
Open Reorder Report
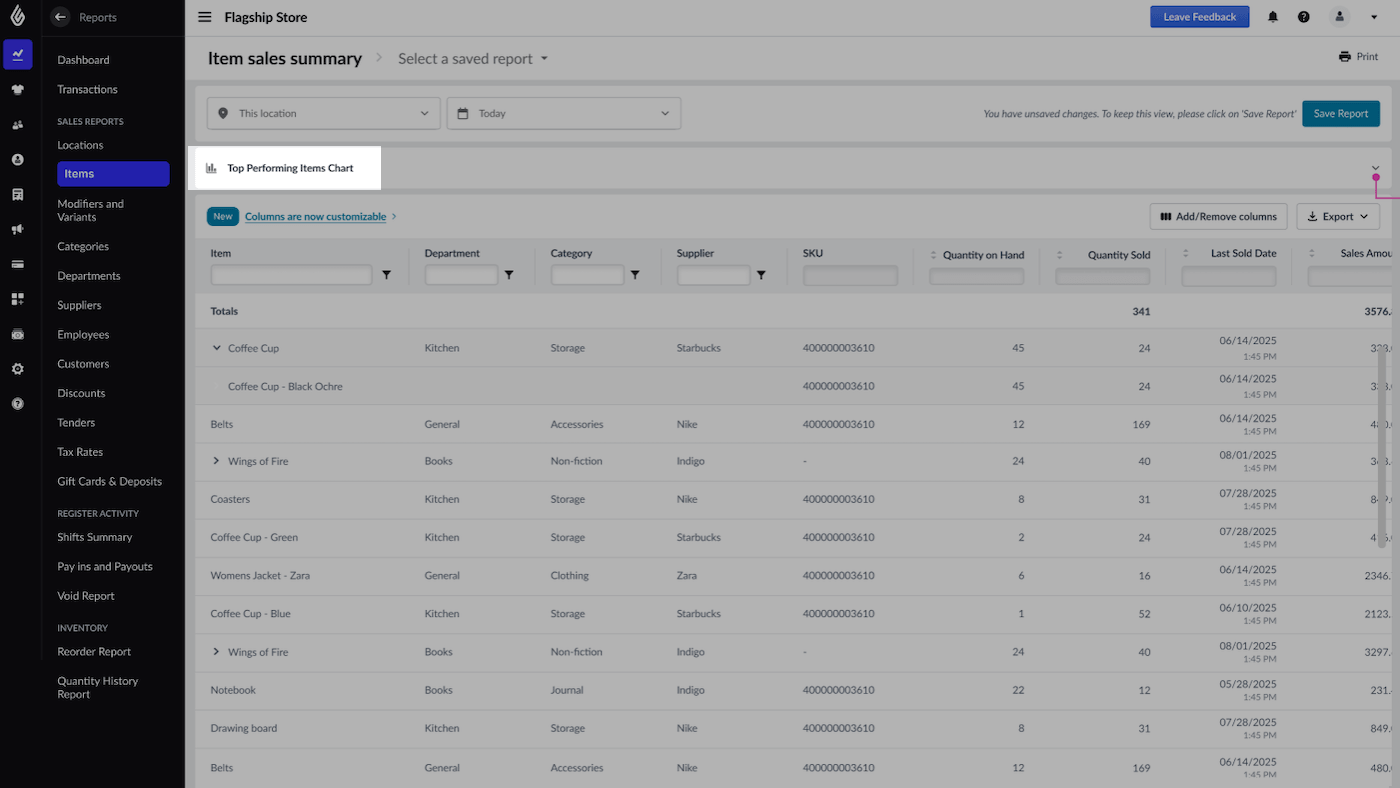pos(94,652)
